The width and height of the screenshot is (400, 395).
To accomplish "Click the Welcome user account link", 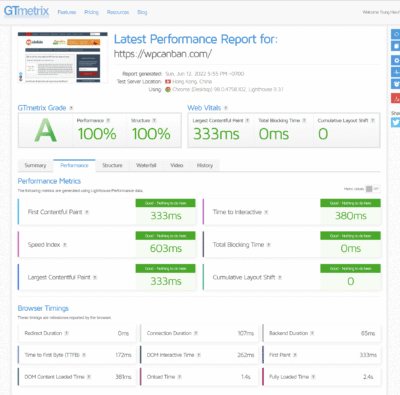I will 381,12.
